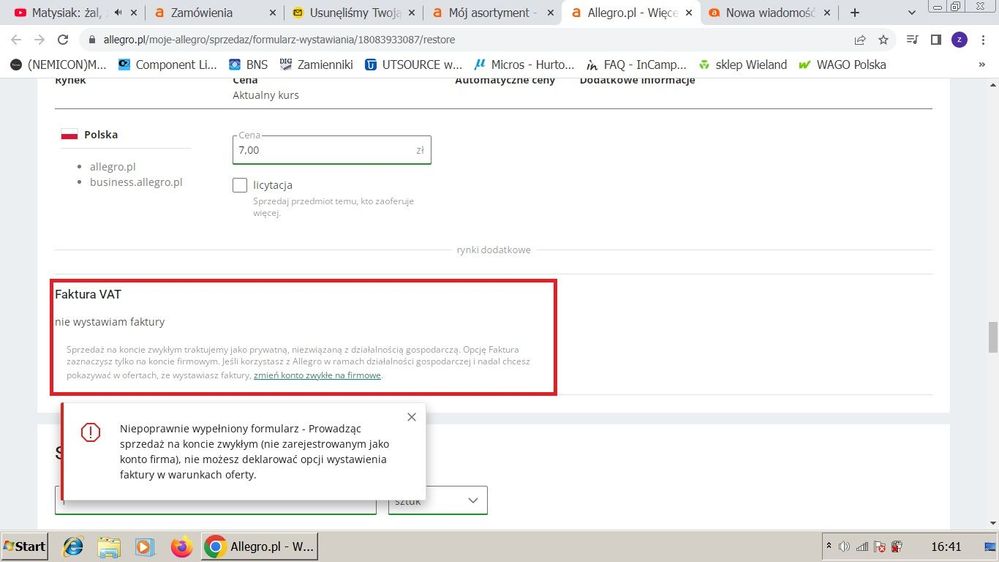Open the tab search chevron dropdown
The width and height of the screenshot is (999, 562).
(911, 13)
